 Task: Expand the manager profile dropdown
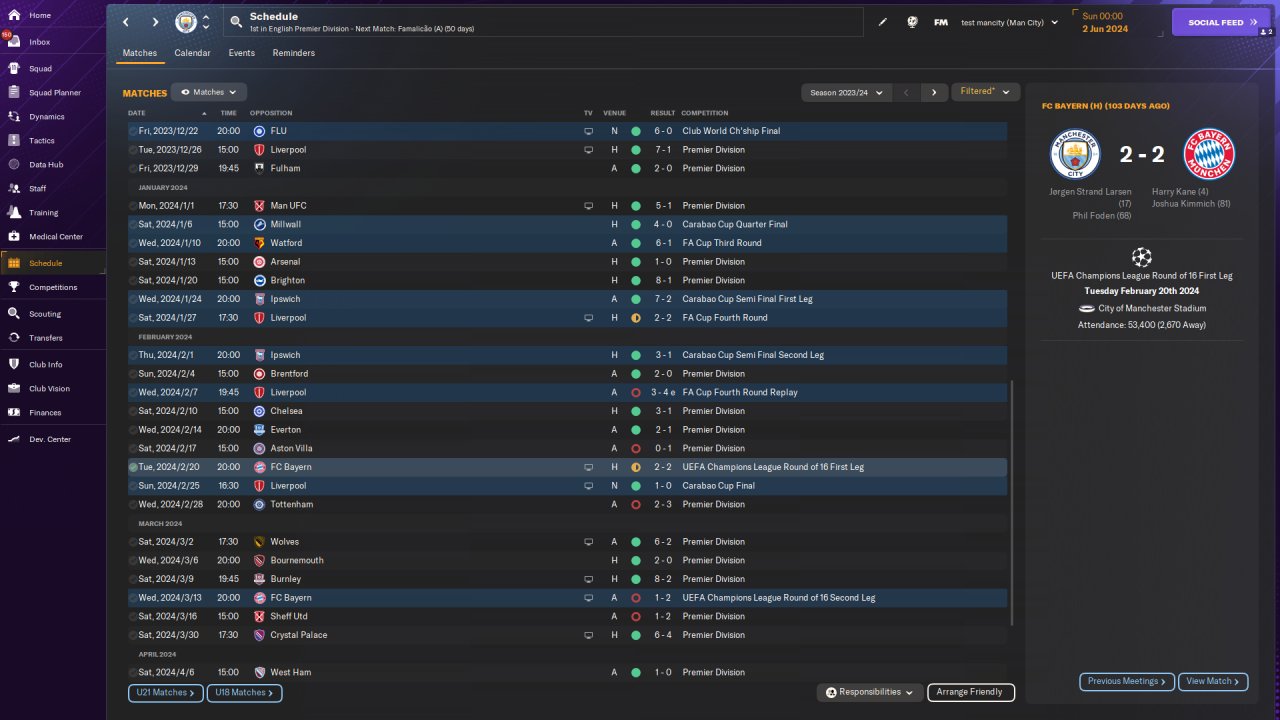1009,22
